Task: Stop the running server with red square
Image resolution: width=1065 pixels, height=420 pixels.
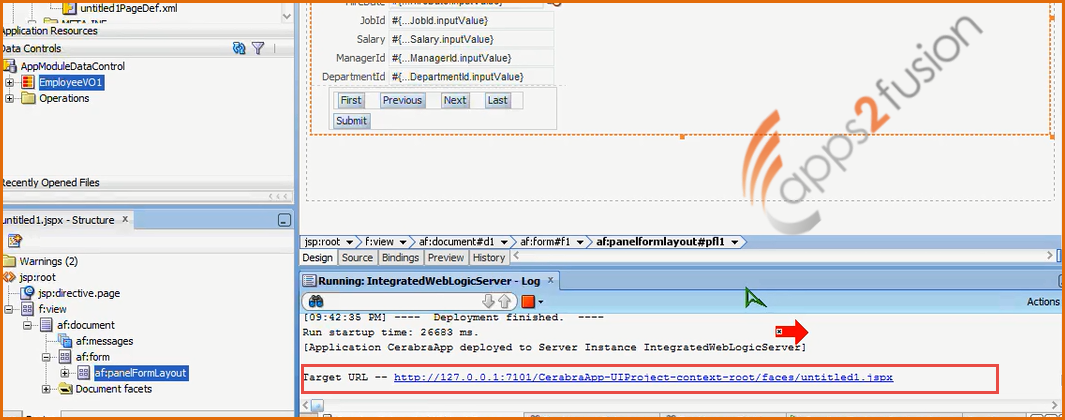Action: (528, 301)
